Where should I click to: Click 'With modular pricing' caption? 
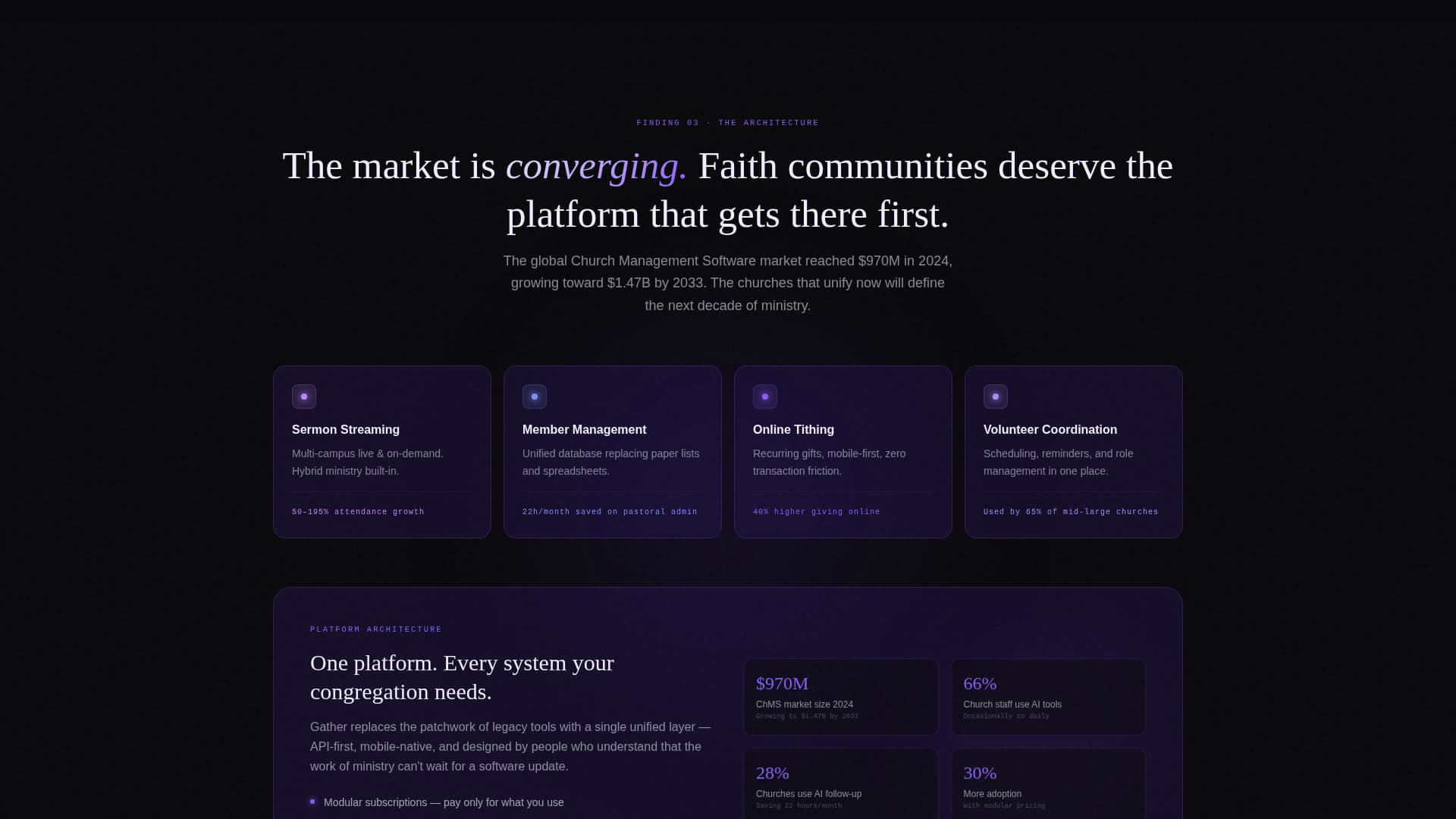click(1004, 805)
